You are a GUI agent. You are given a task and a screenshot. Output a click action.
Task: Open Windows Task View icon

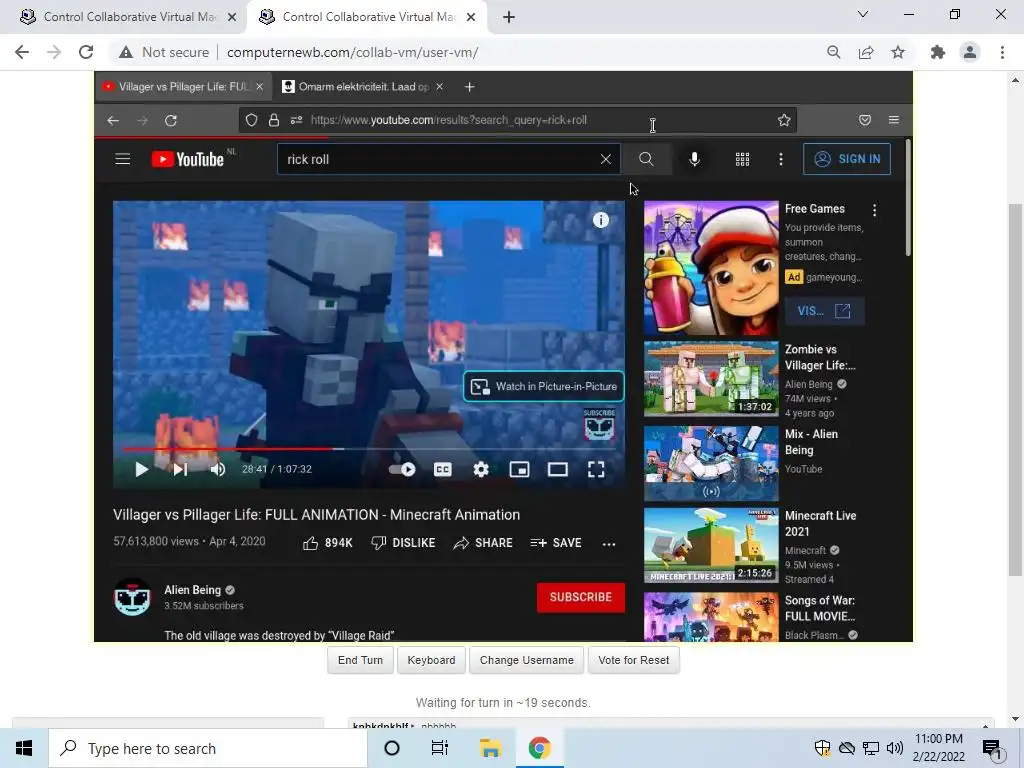[440, 748]
